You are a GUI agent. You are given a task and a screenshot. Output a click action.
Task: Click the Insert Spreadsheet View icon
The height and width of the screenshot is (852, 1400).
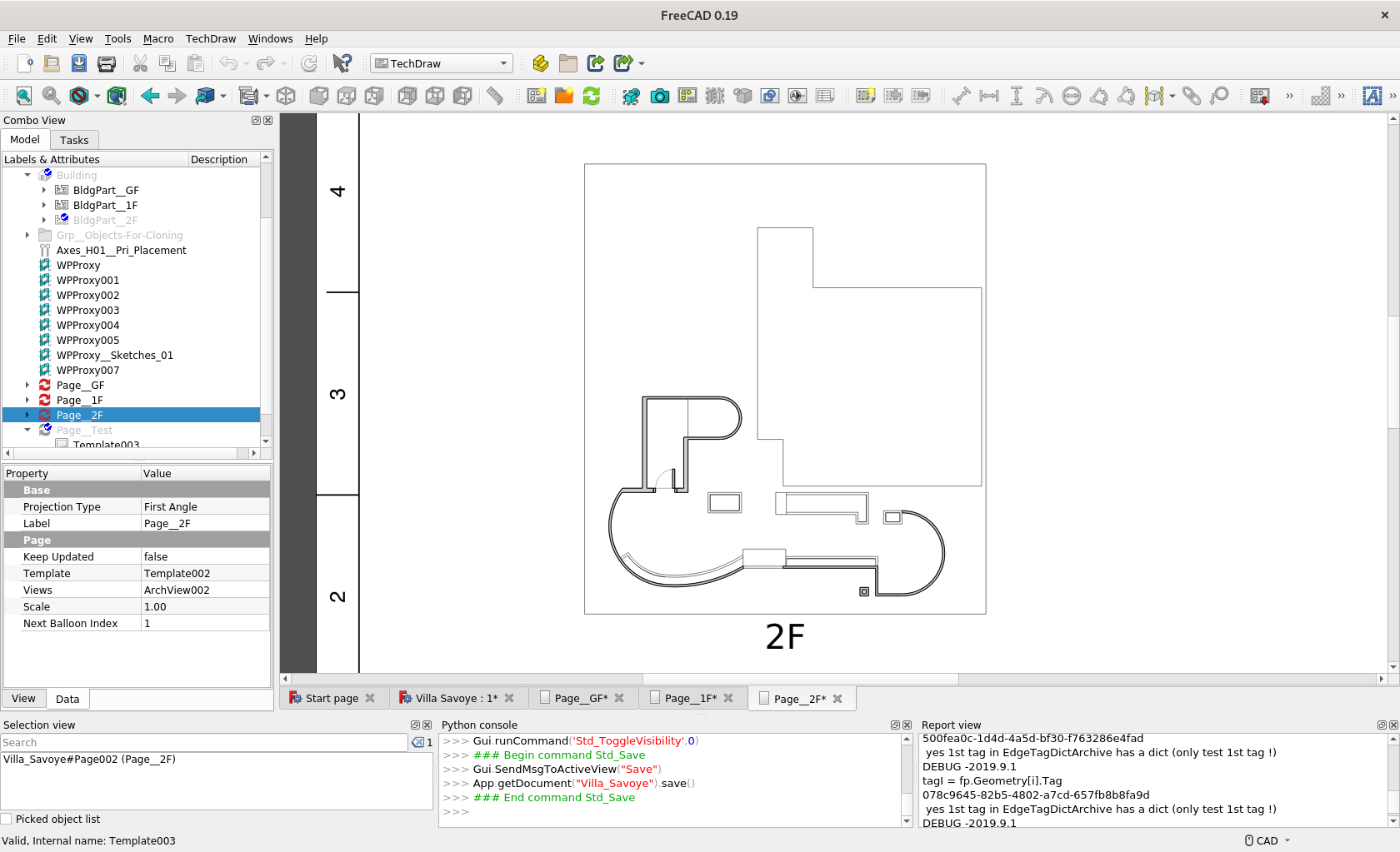[x=825, y=96]
